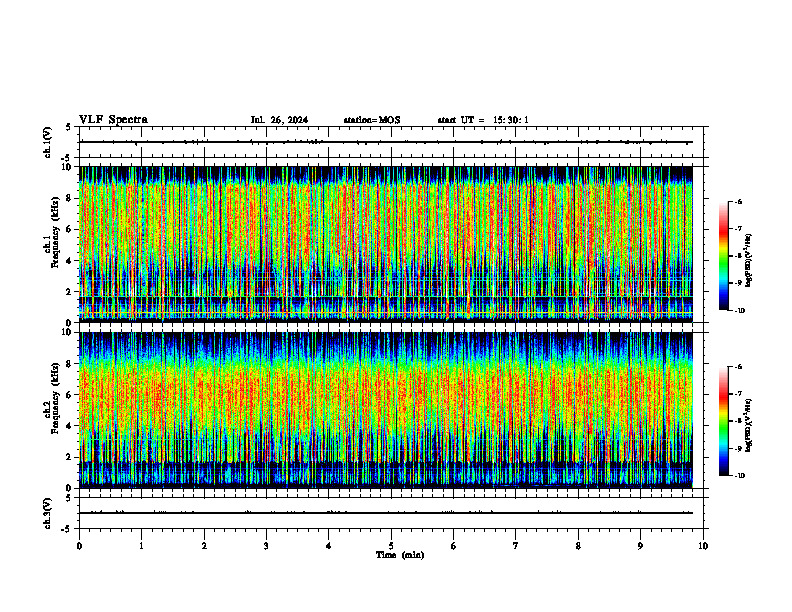Click the ch.2 color bar log(PSD) label

749,425
